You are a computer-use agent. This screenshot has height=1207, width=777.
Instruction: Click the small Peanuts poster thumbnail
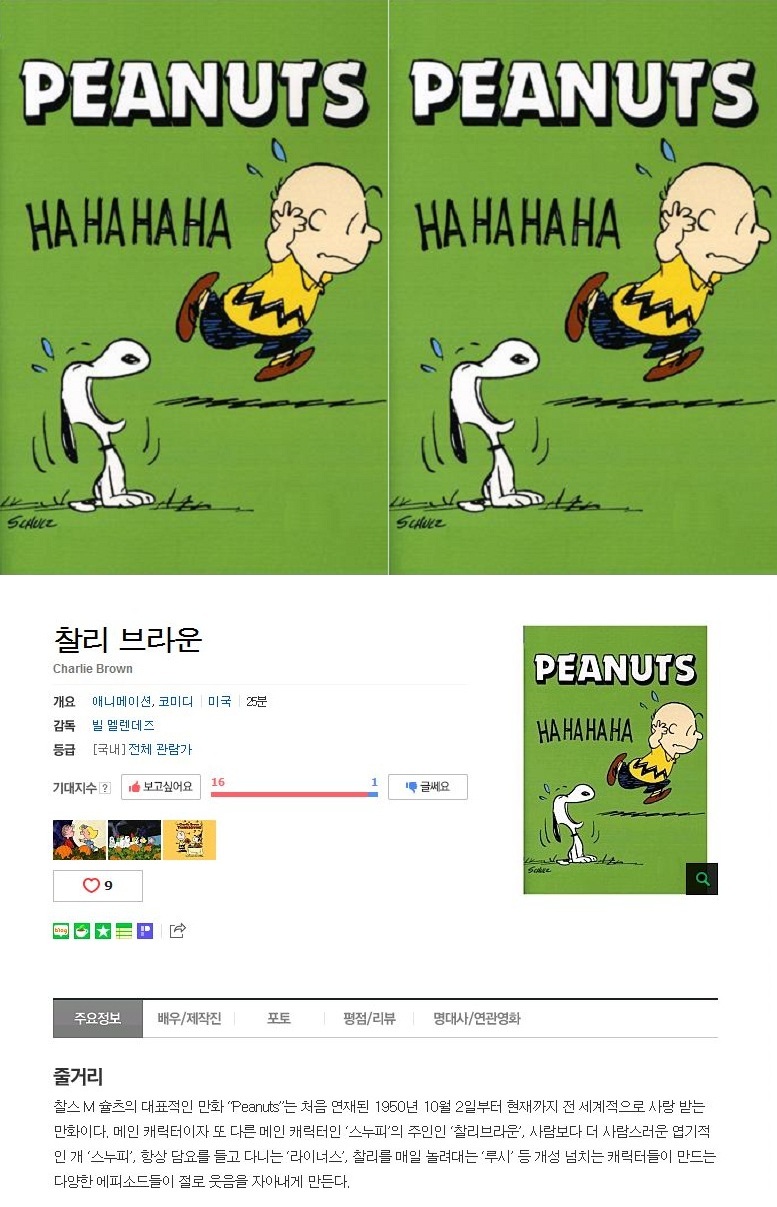point(615,760)
